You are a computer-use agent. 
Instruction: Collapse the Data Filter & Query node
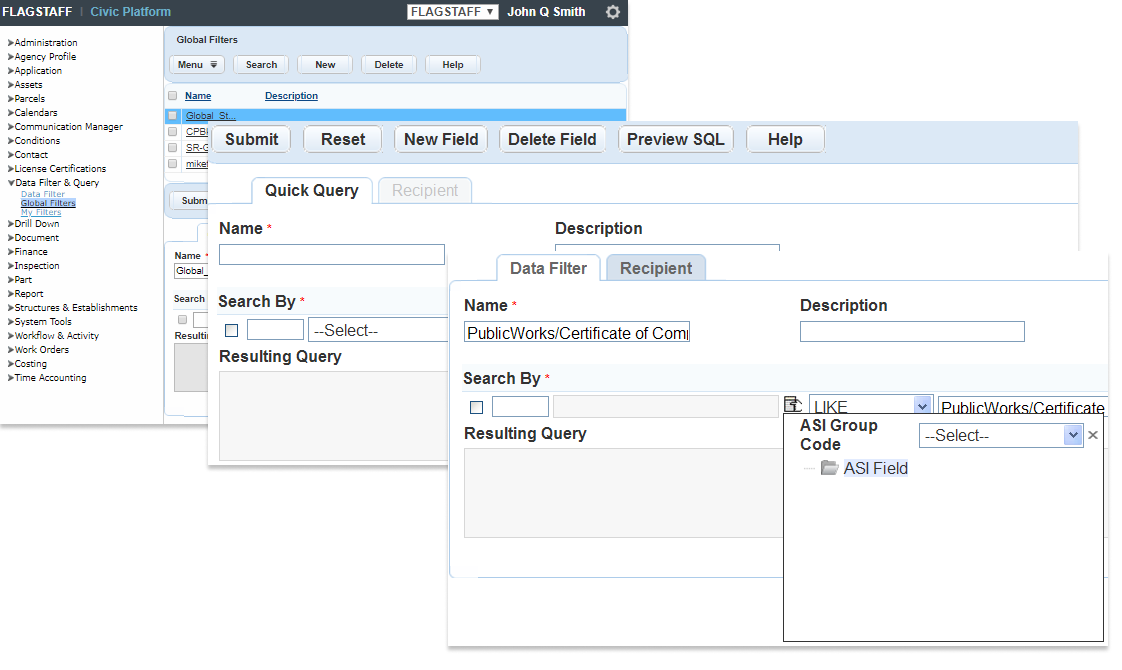tap(10, 183)
